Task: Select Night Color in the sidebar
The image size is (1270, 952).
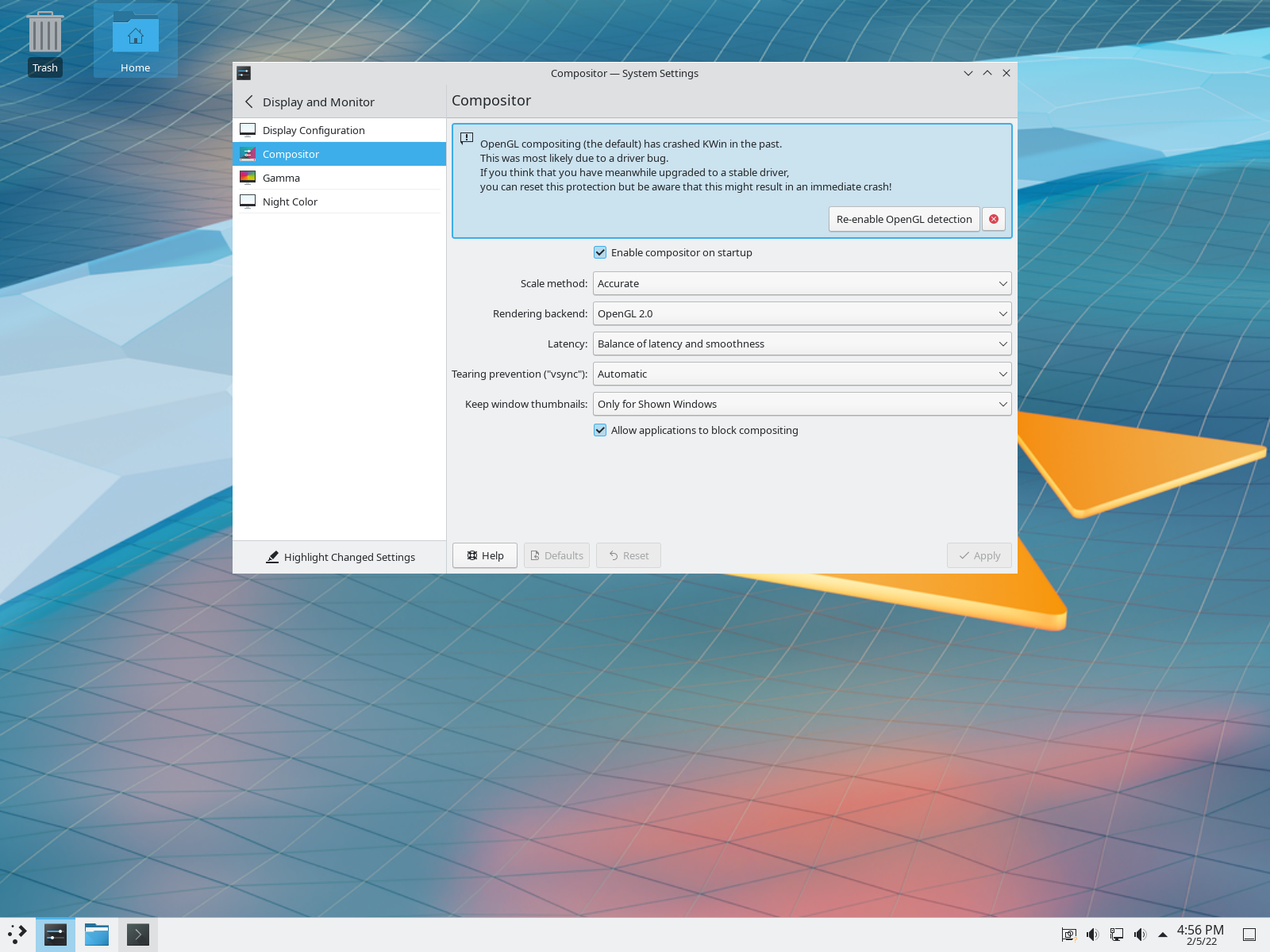Action: pyautogui.click(x=339, y=202)
